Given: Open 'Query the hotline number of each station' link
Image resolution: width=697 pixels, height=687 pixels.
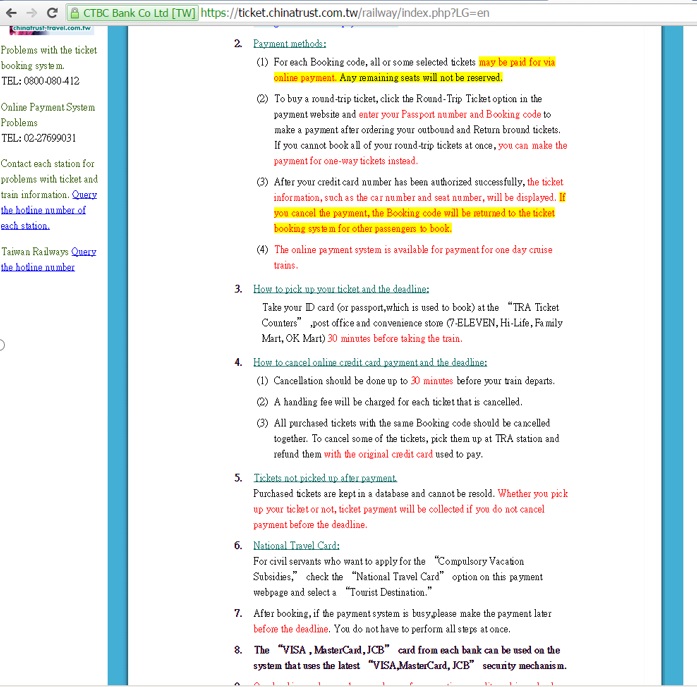Looking at the screenshot, I should pos(48,210).
